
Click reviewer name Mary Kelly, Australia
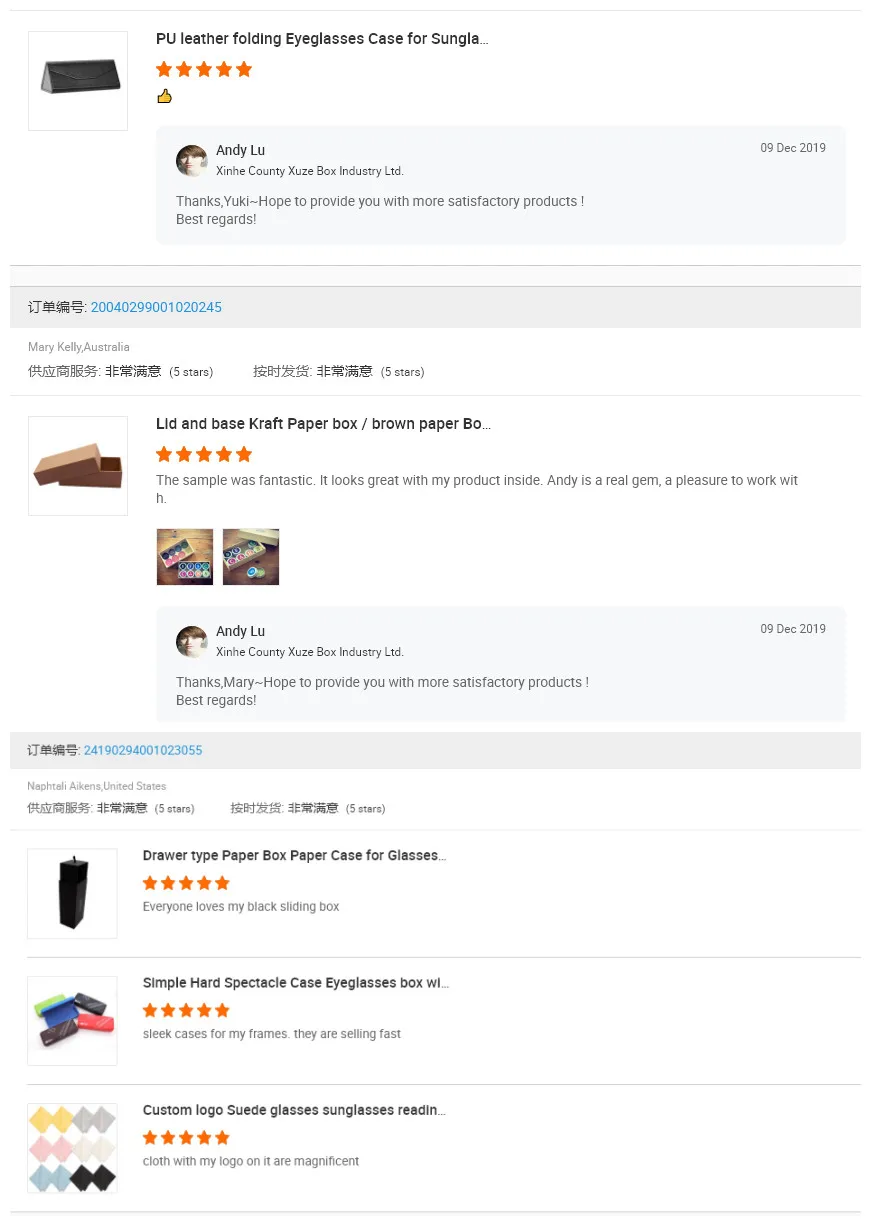(x=79, y=347)
